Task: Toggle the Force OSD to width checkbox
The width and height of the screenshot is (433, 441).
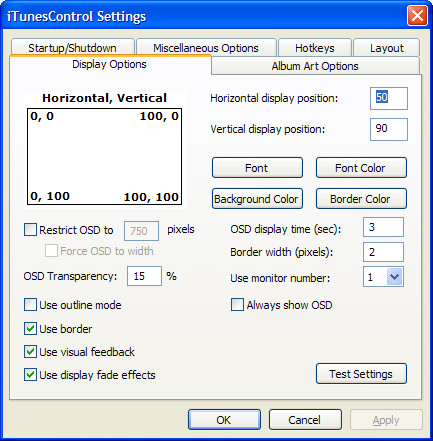Action: [x=51, y=251]
